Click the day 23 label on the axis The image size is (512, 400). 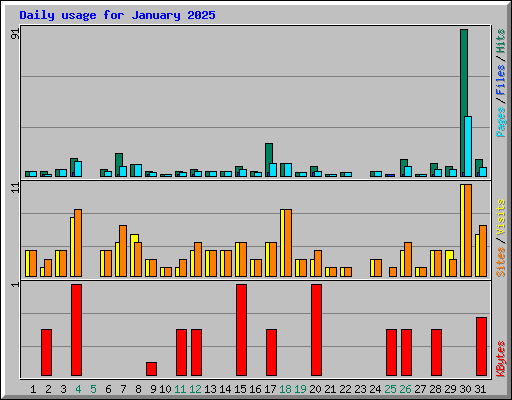point(360,389)
